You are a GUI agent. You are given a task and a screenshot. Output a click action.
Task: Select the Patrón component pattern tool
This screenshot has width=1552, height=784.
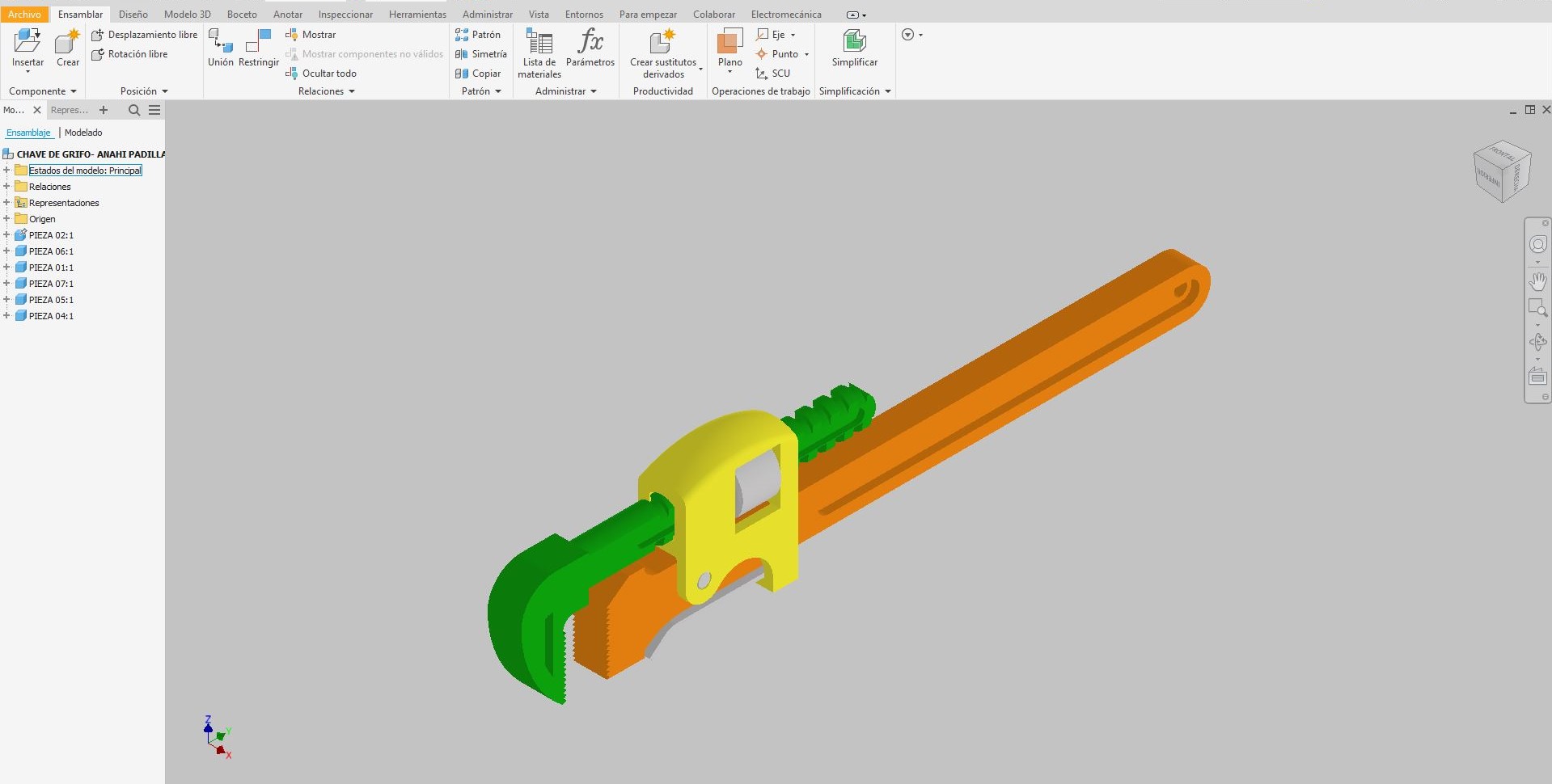479,34
